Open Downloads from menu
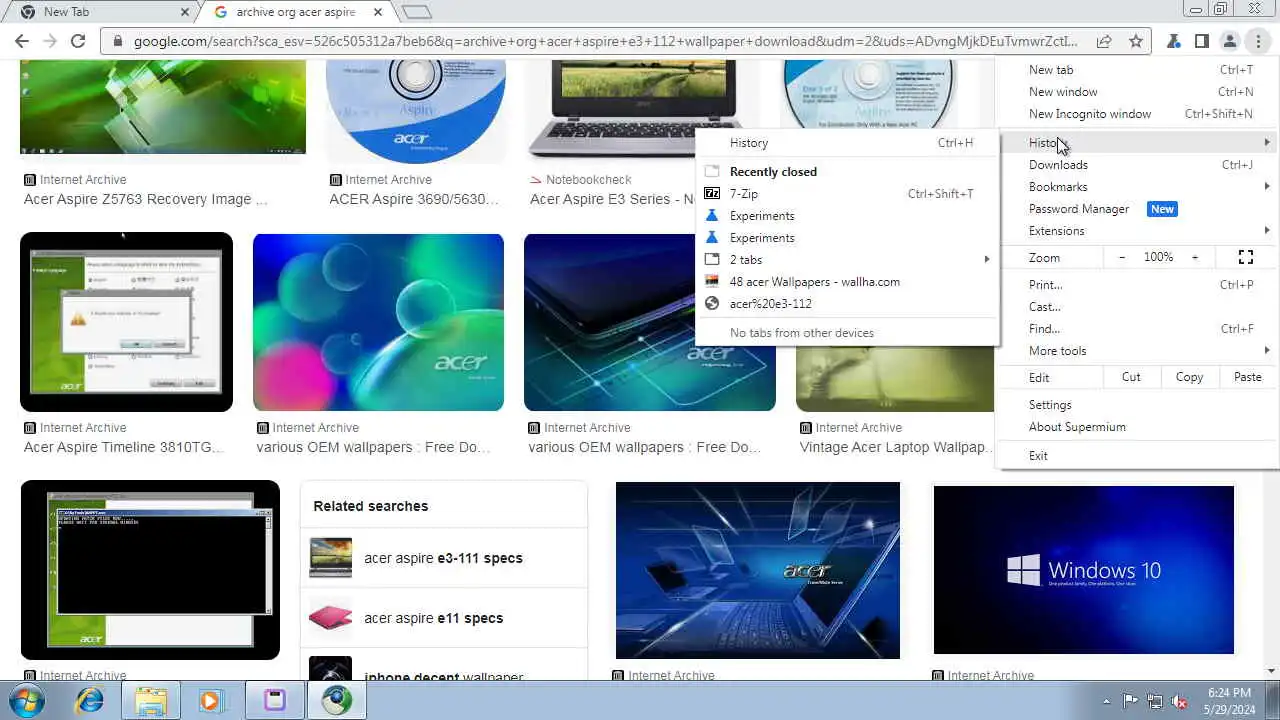Viewport: 1280px width, 720px height. (1137, 165)
